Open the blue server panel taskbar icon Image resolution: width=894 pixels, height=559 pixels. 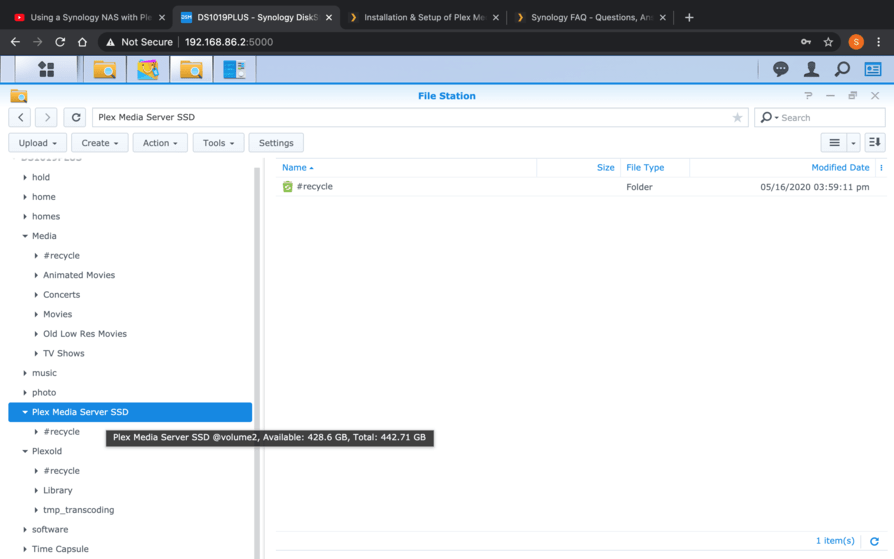(x=234, y=70)
